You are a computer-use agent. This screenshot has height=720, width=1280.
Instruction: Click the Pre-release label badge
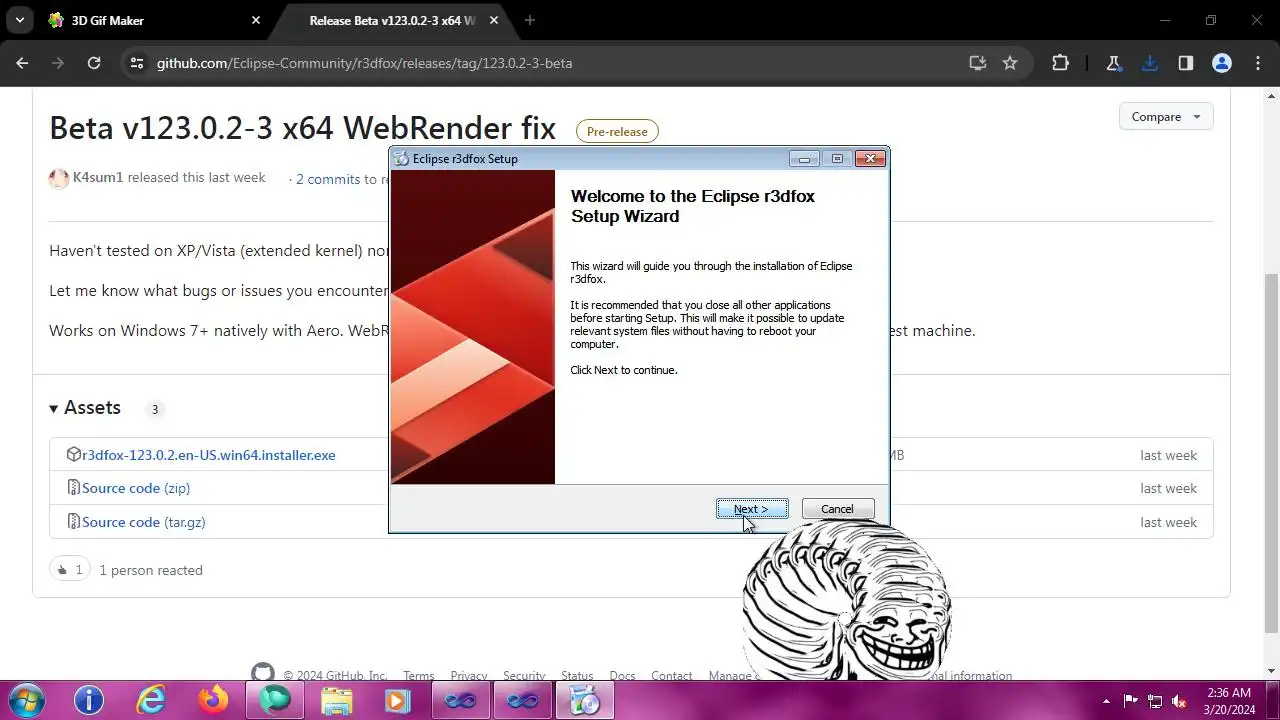click(x=617, y=131)
